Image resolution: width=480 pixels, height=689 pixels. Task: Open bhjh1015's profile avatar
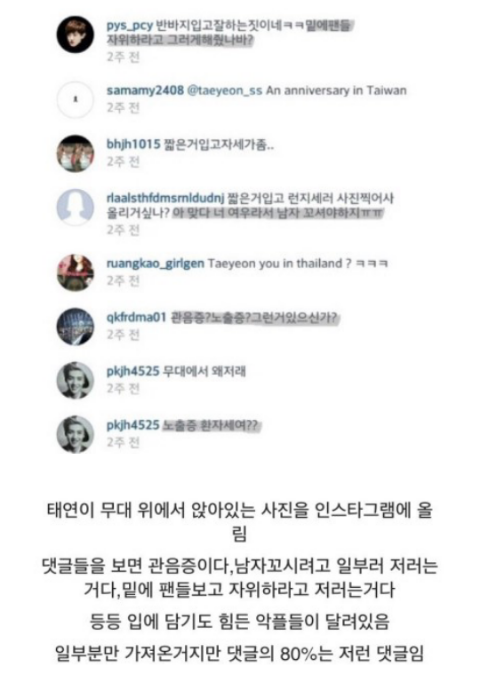(75, 153)
